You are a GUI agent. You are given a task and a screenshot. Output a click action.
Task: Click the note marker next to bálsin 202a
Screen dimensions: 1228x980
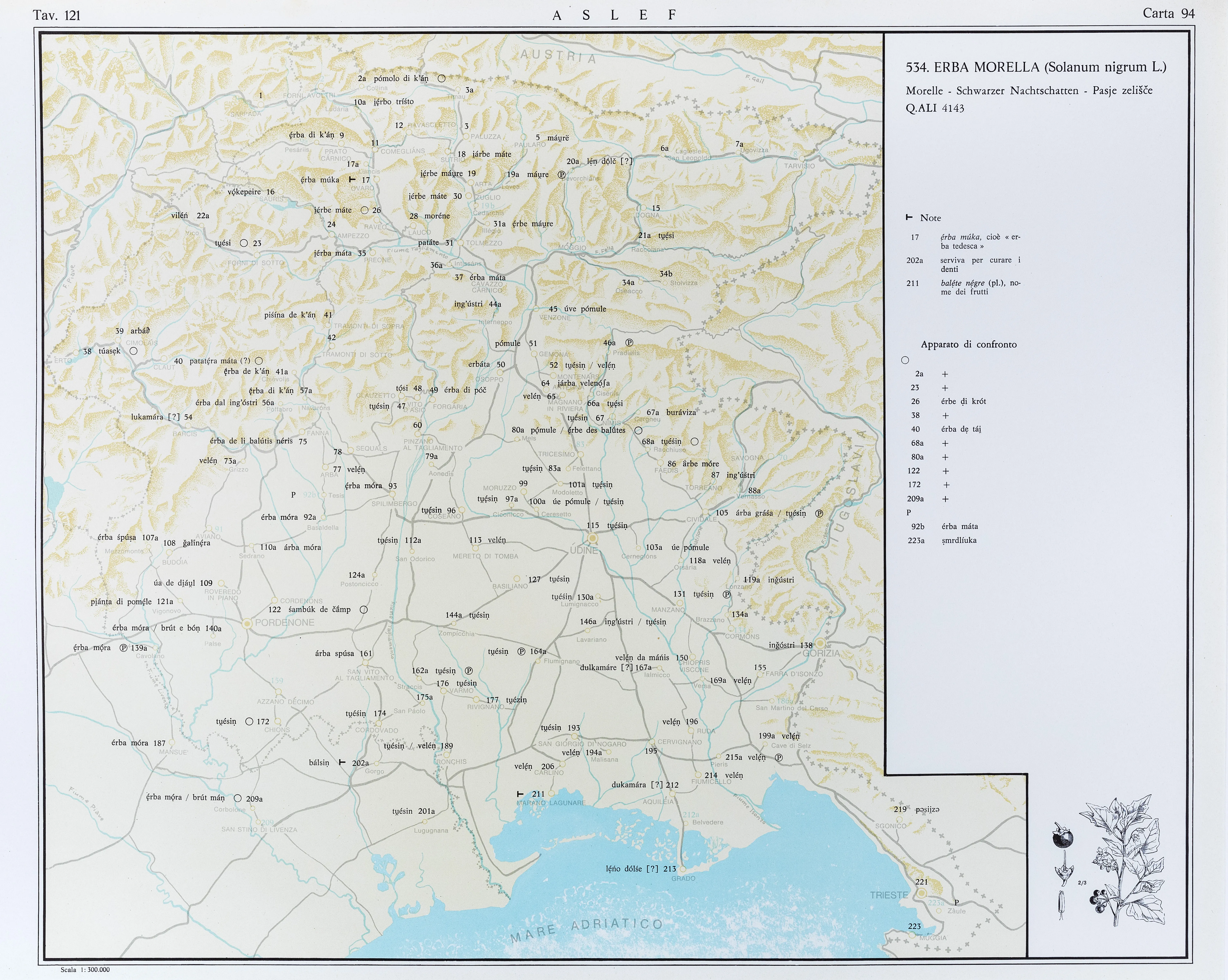coord(342,762)
